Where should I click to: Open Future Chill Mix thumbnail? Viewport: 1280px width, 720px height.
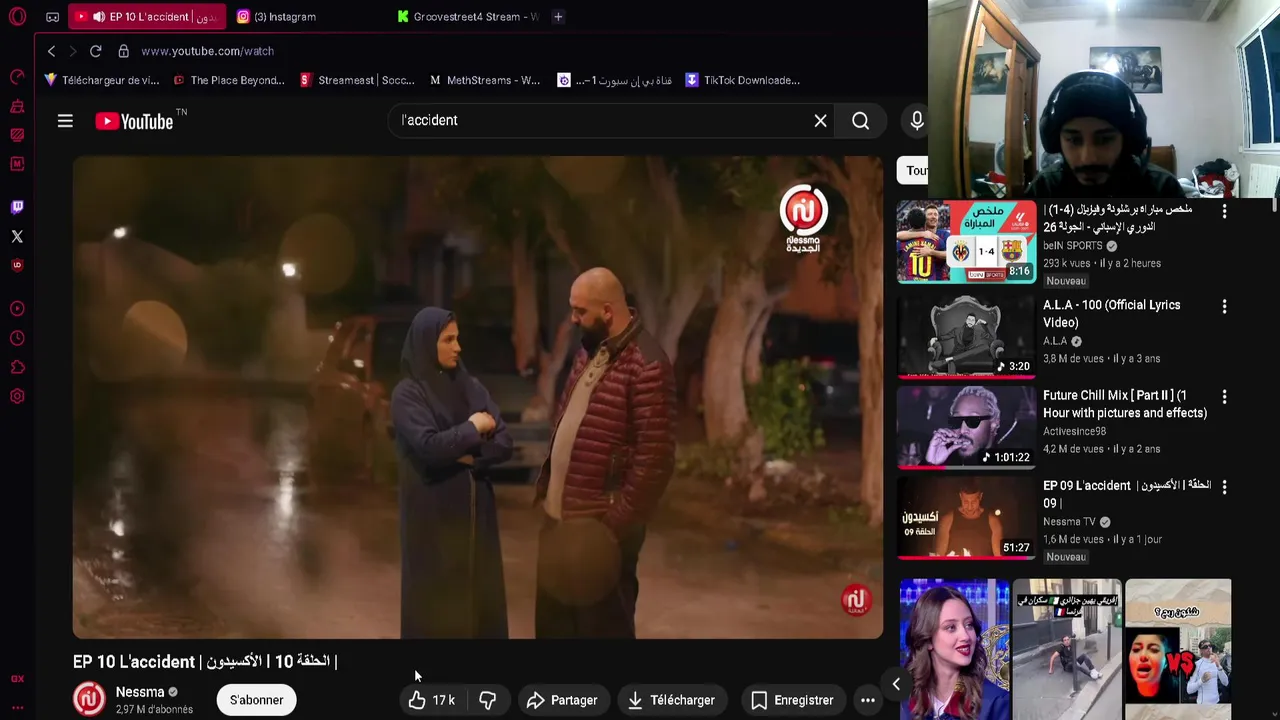pos(967,427)
